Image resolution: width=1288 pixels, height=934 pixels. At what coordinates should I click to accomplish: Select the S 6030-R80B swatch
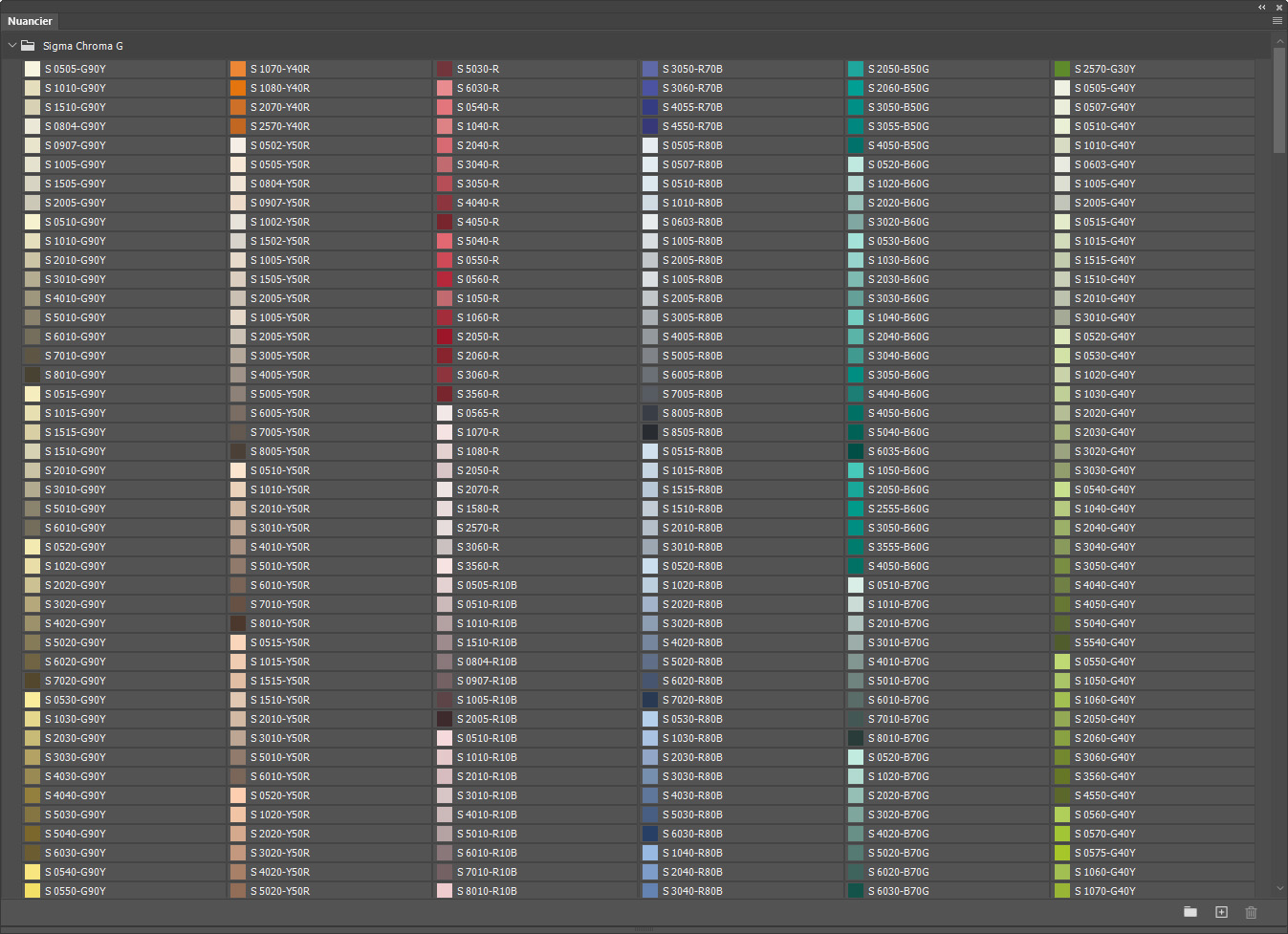650,834
